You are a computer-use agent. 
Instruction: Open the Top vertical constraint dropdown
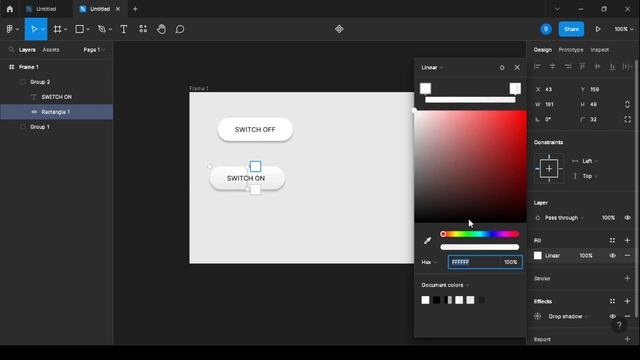point(589,176)
